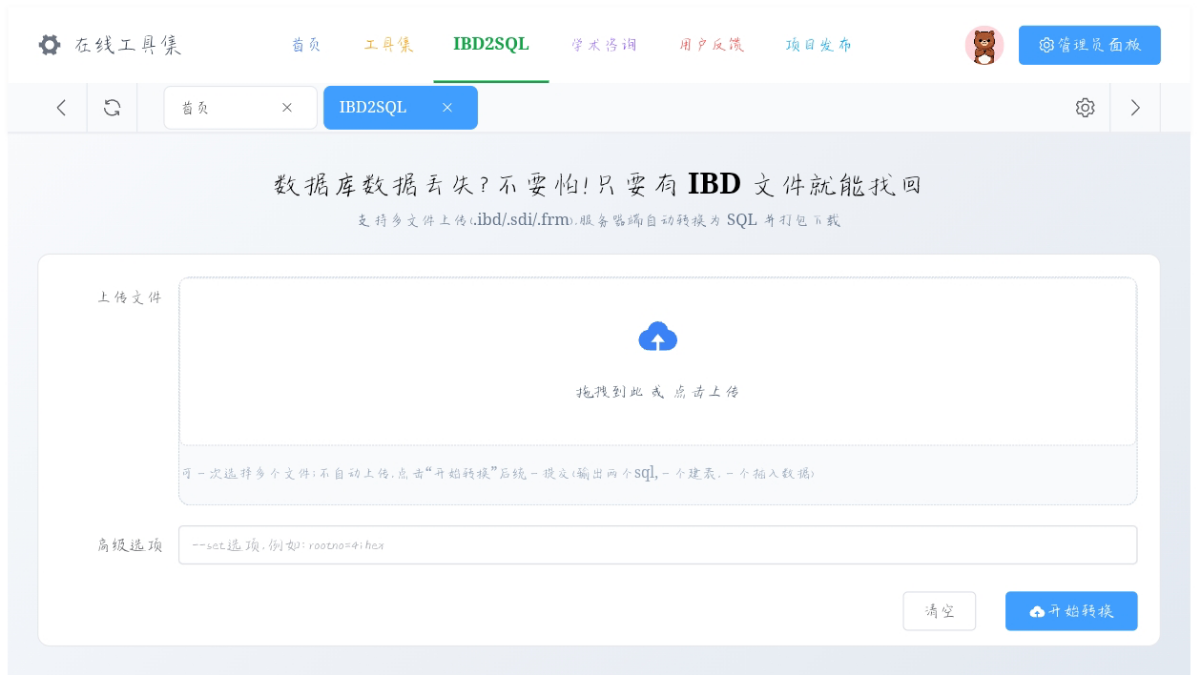The width and height of the screenshot is (1200, 675).
Task: Open the 工具集 navigation menu item
Action: 388,45
